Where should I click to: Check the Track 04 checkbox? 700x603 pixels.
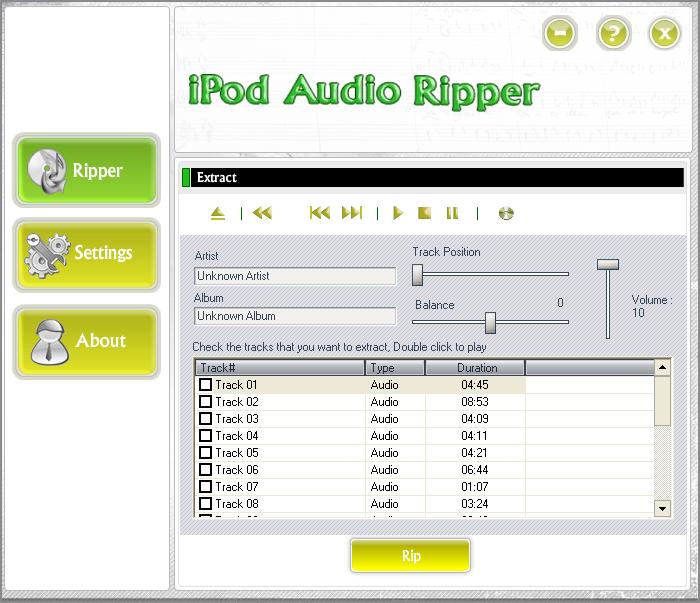click(x=205, y=436)
